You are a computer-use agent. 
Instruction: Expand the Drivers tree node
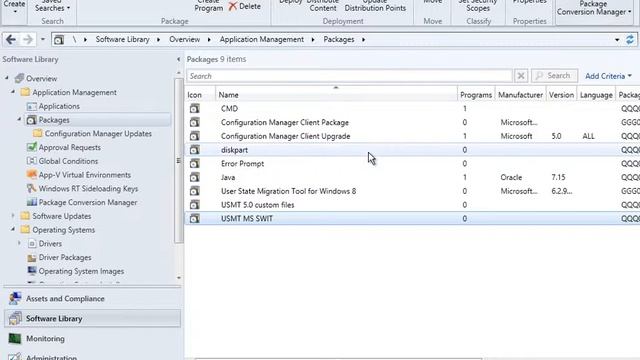(x=19, y=243)
